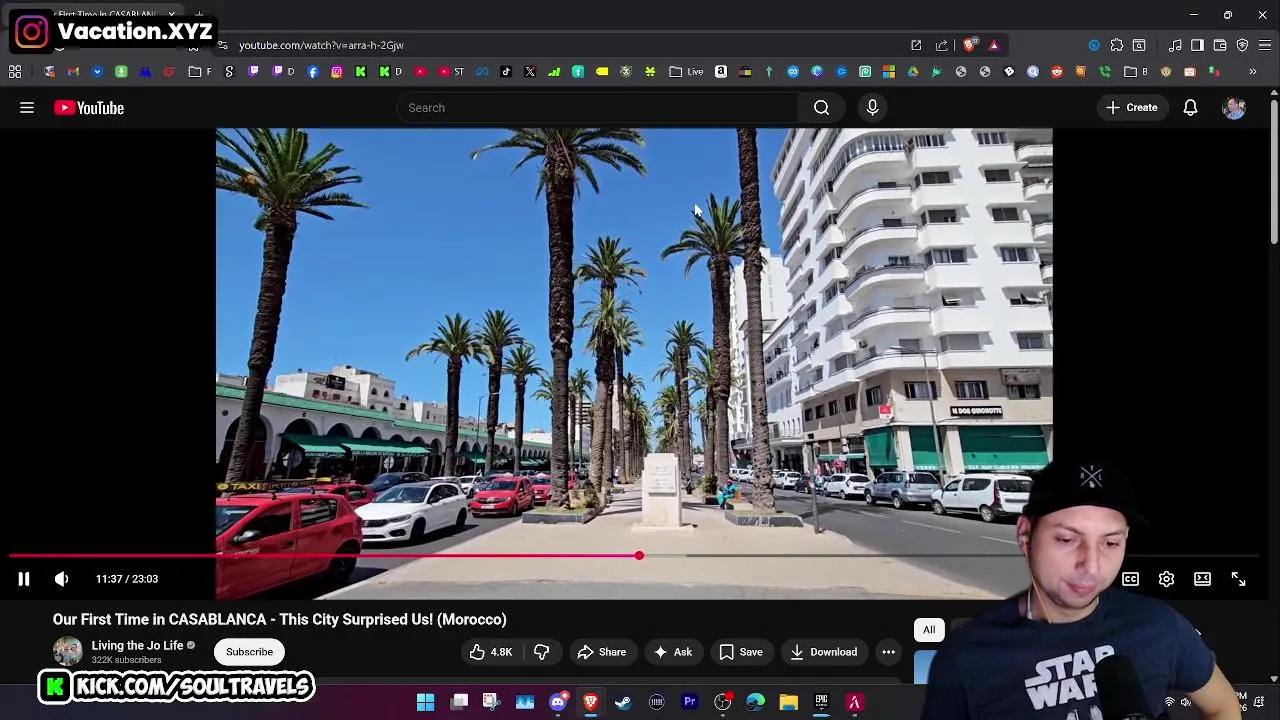Toggle closed captions on the player

click(1130, 579)
